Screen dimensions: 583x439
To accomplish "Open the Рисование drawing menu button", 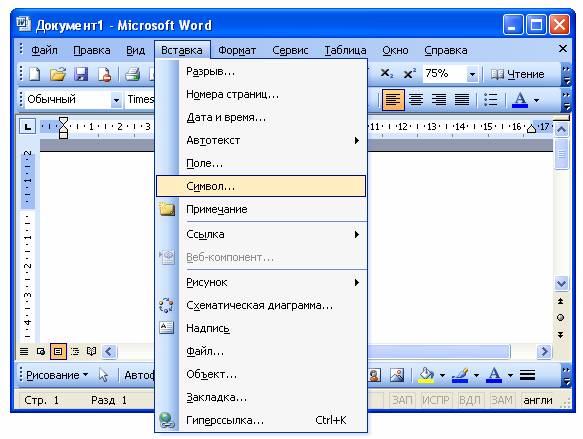I will [57, 375].
